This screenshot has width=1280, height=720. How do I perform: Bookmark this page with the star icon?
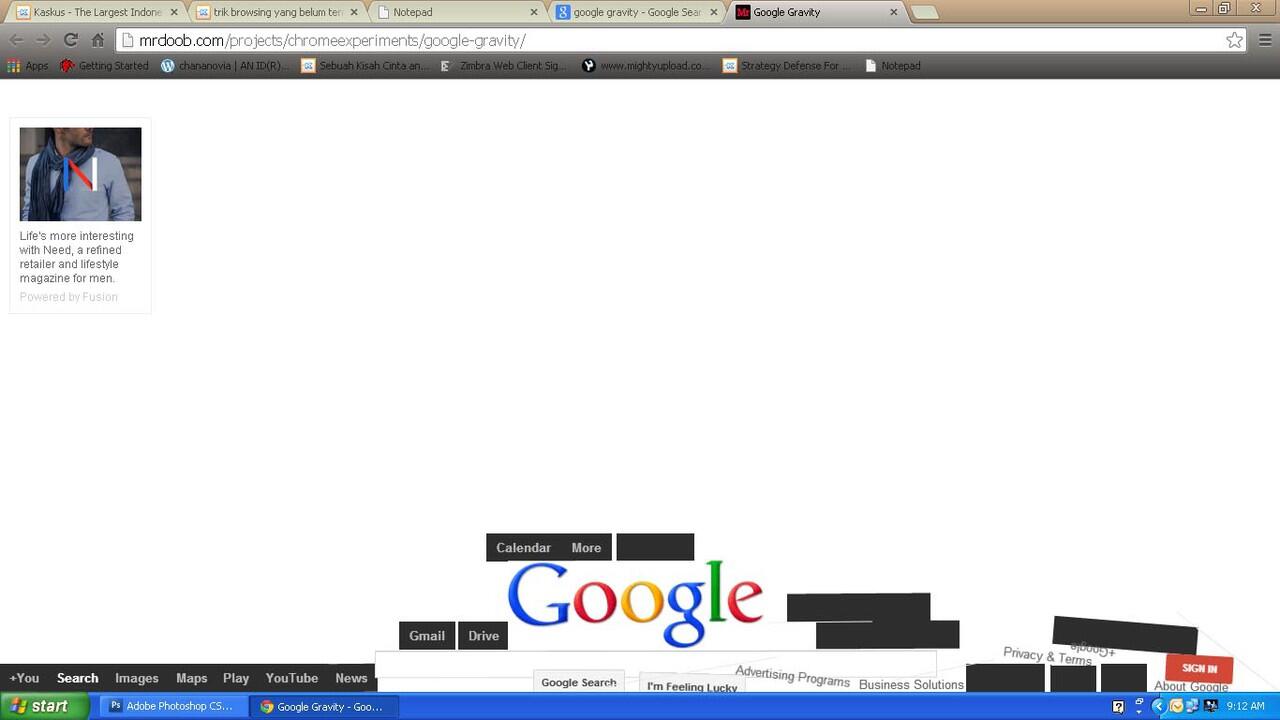click(x=1234, y=40)
